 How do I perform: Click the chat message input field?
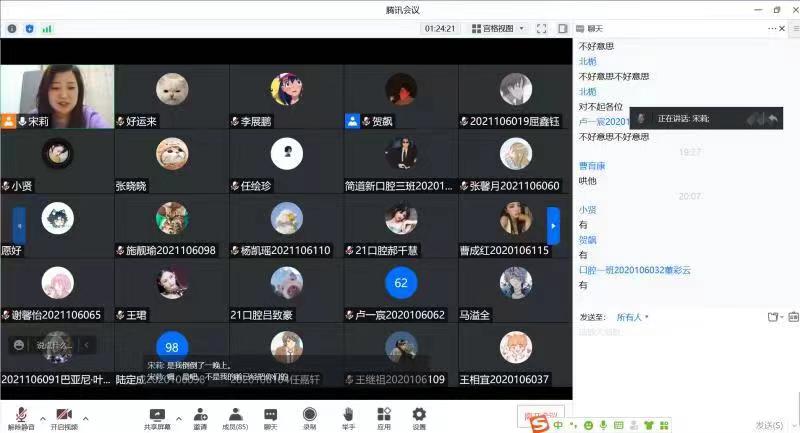[x=680, y=360]
